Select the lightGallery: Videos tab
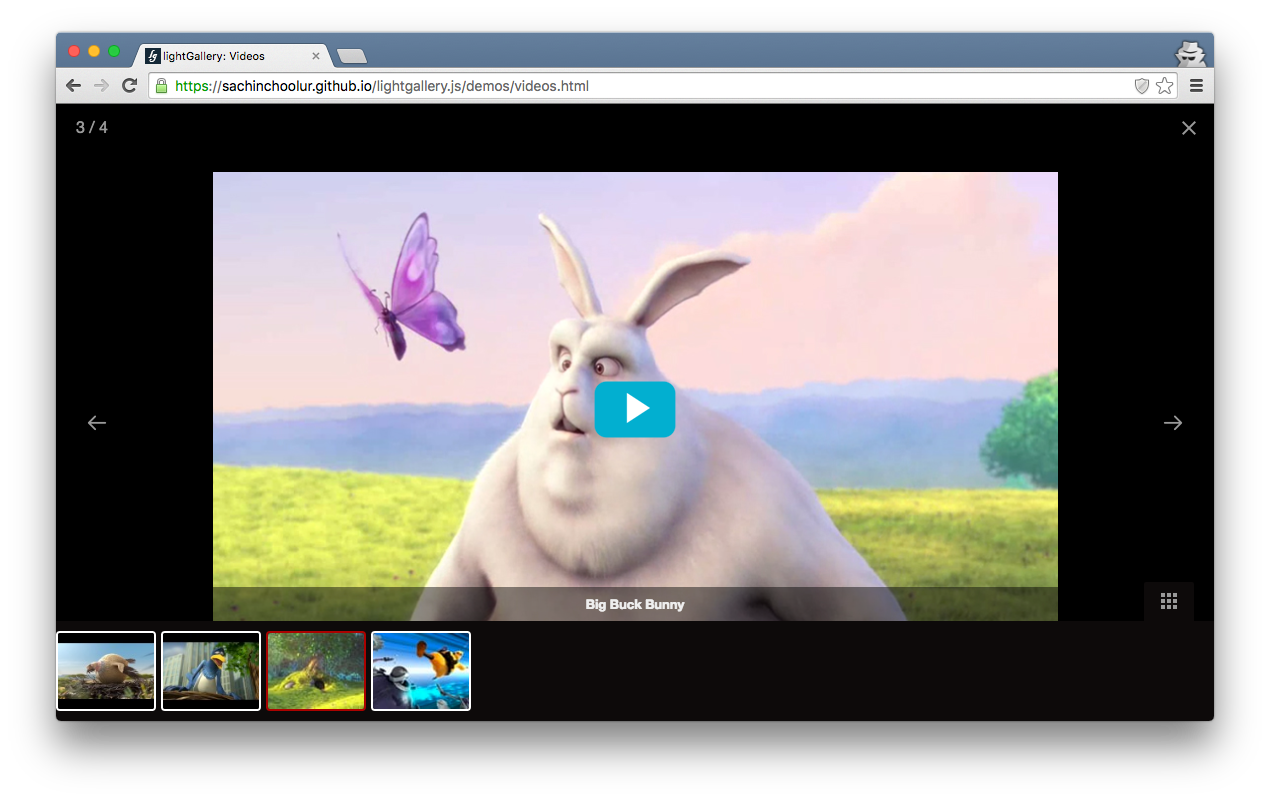 point(230,56)
